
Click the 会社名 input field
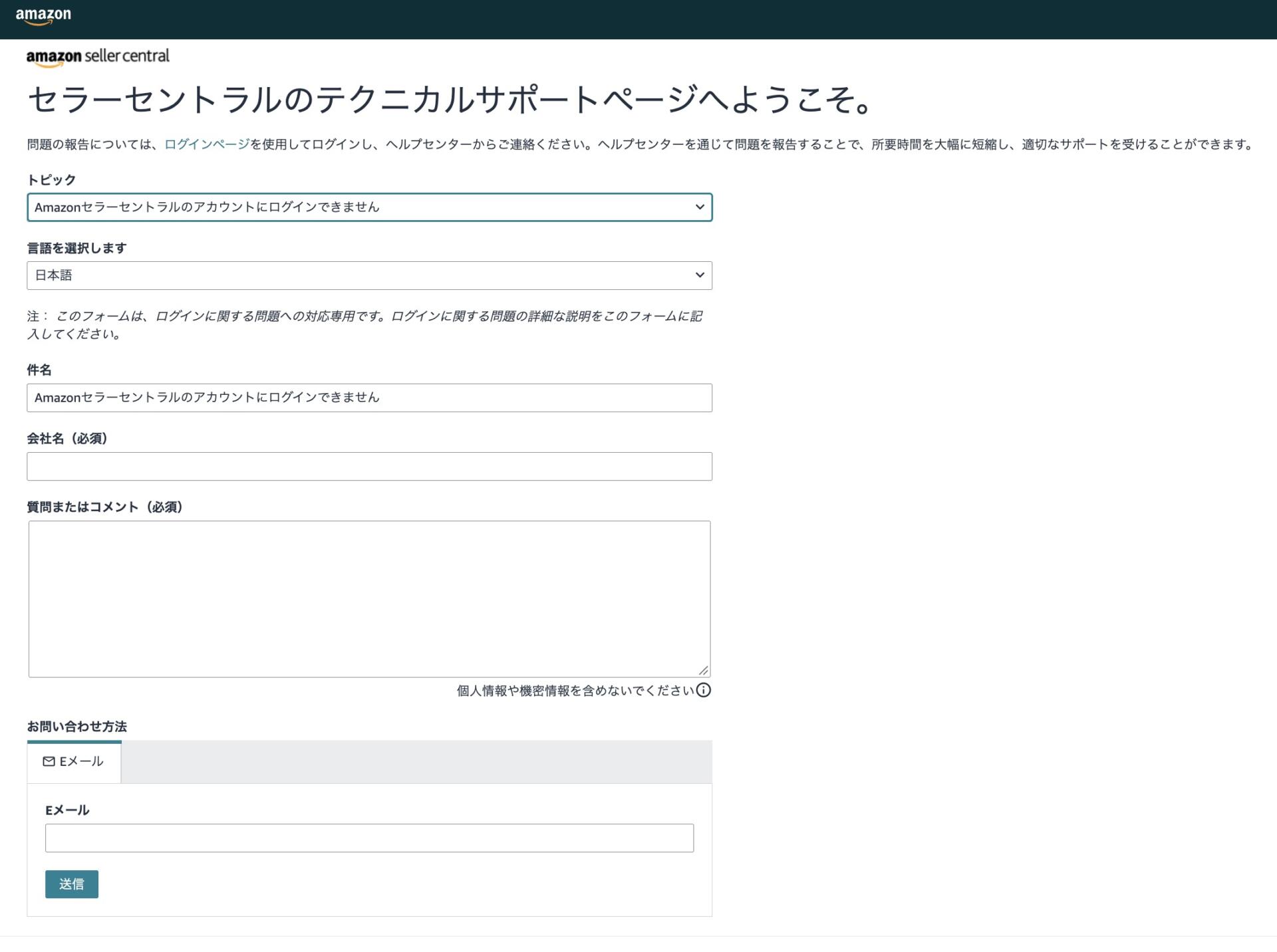pyautogui.click(x=369, y=466)
